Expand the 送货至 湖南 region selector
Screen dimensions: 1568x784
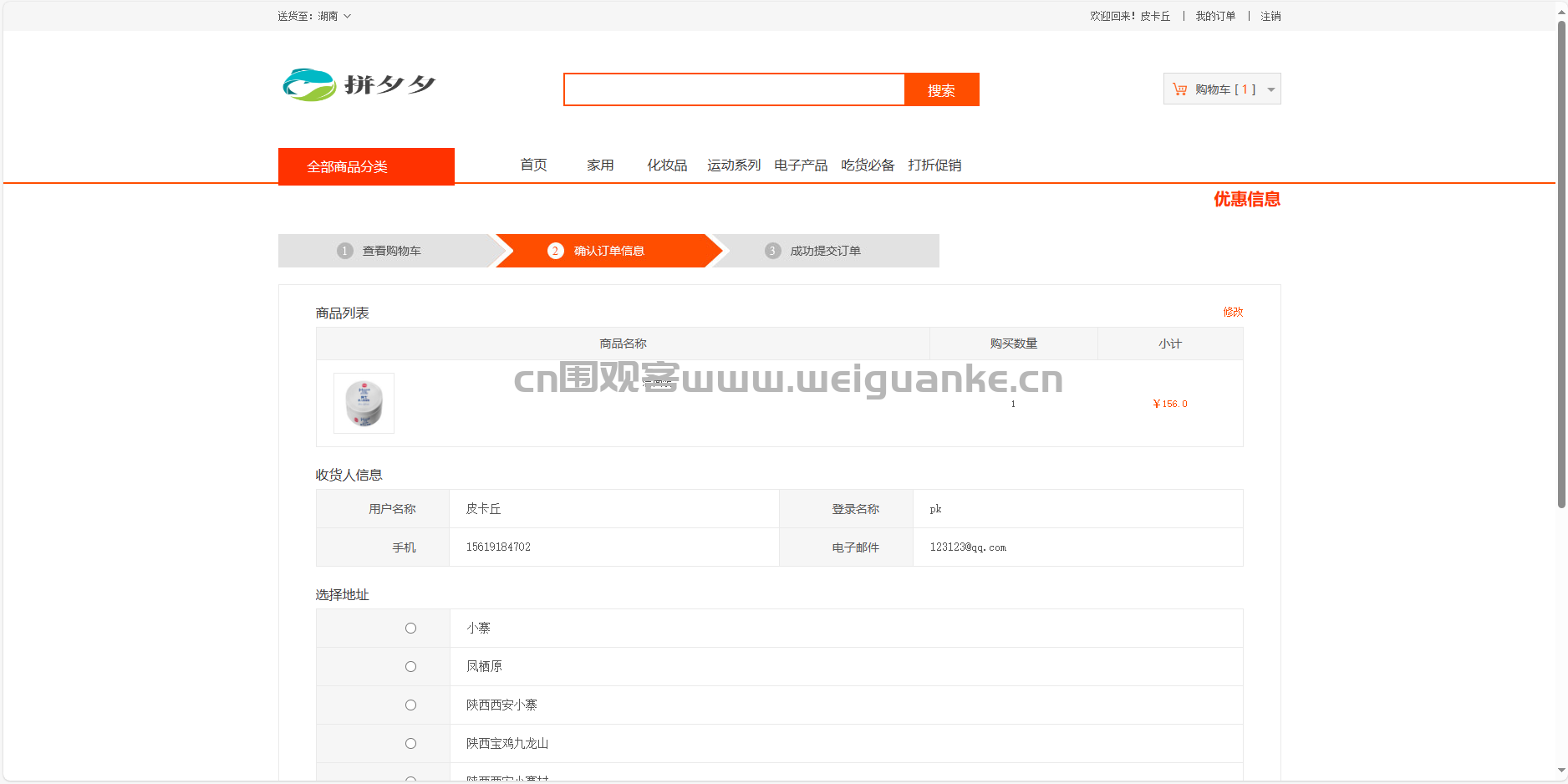pos(314,16)
